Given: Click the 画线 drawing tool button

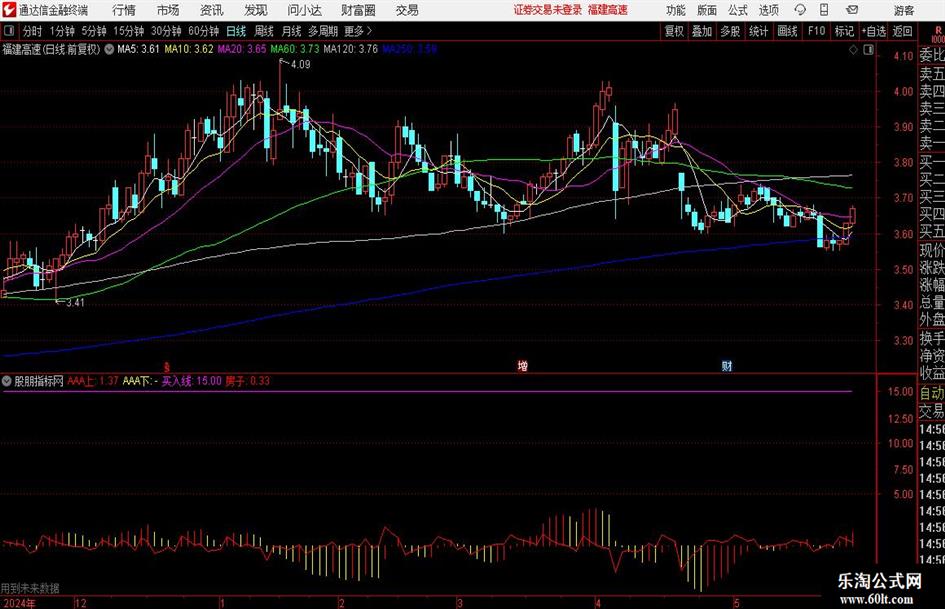Looking at the screenshot, I should pyautogui.click(x=788, y=31).
